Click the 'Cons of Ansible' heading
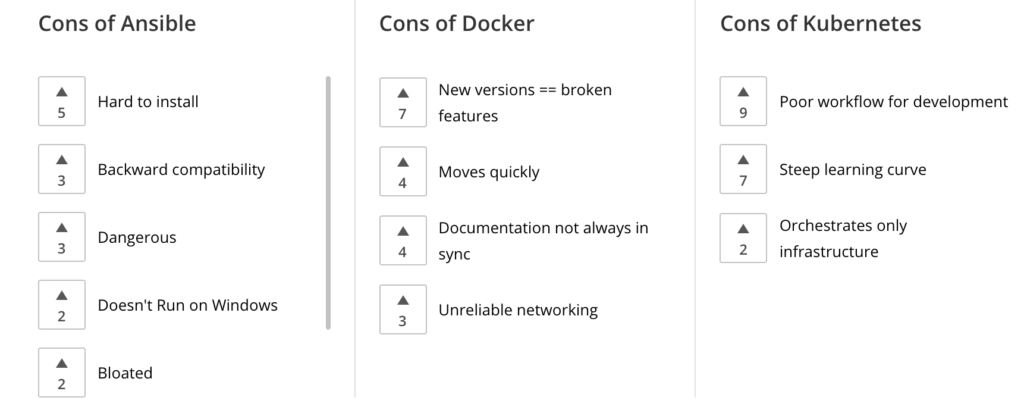 click(x=117, y=24)
